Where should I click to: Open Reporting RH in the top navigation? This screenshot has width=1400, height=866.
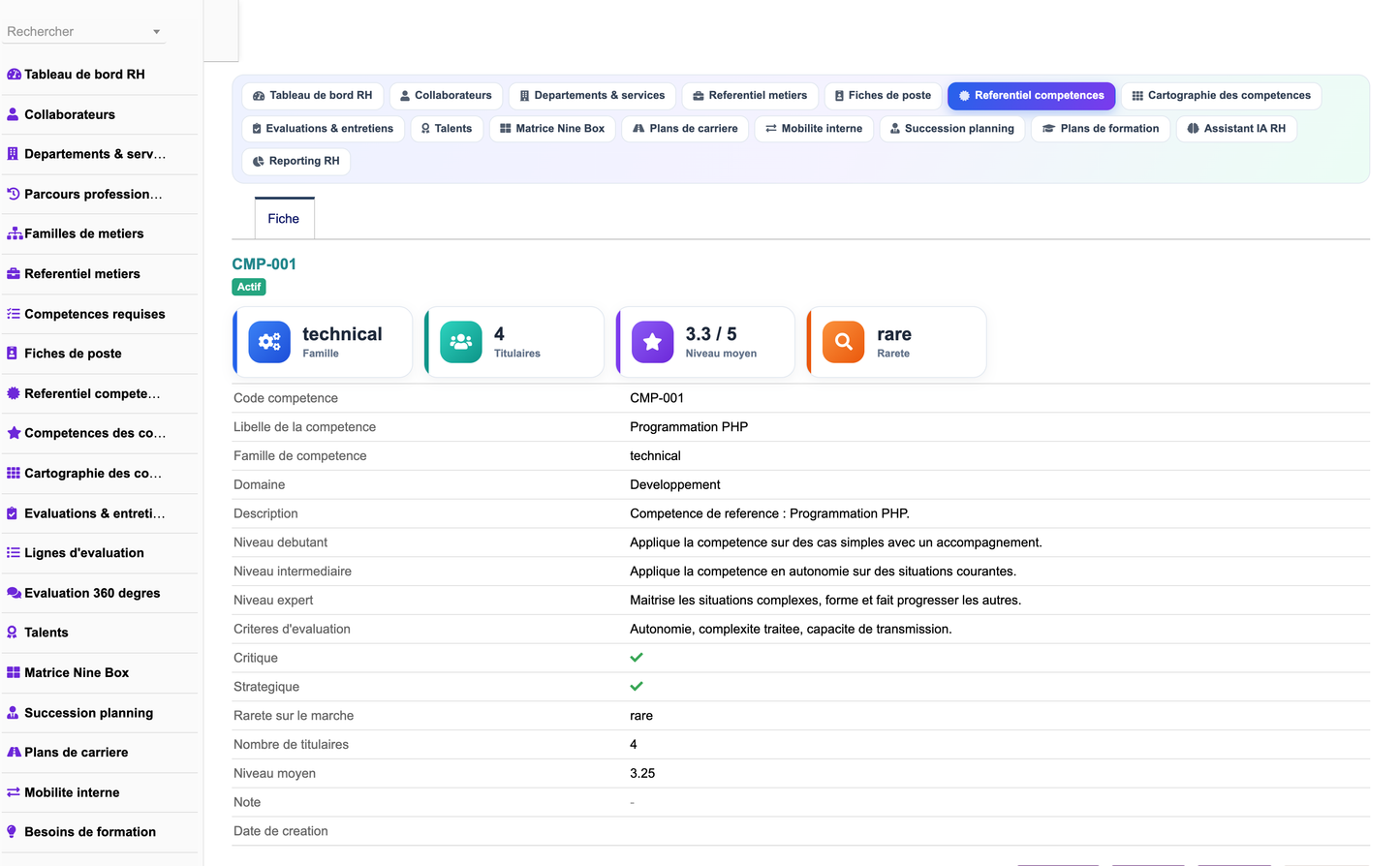pyautogui.click(x=296, y=162)
